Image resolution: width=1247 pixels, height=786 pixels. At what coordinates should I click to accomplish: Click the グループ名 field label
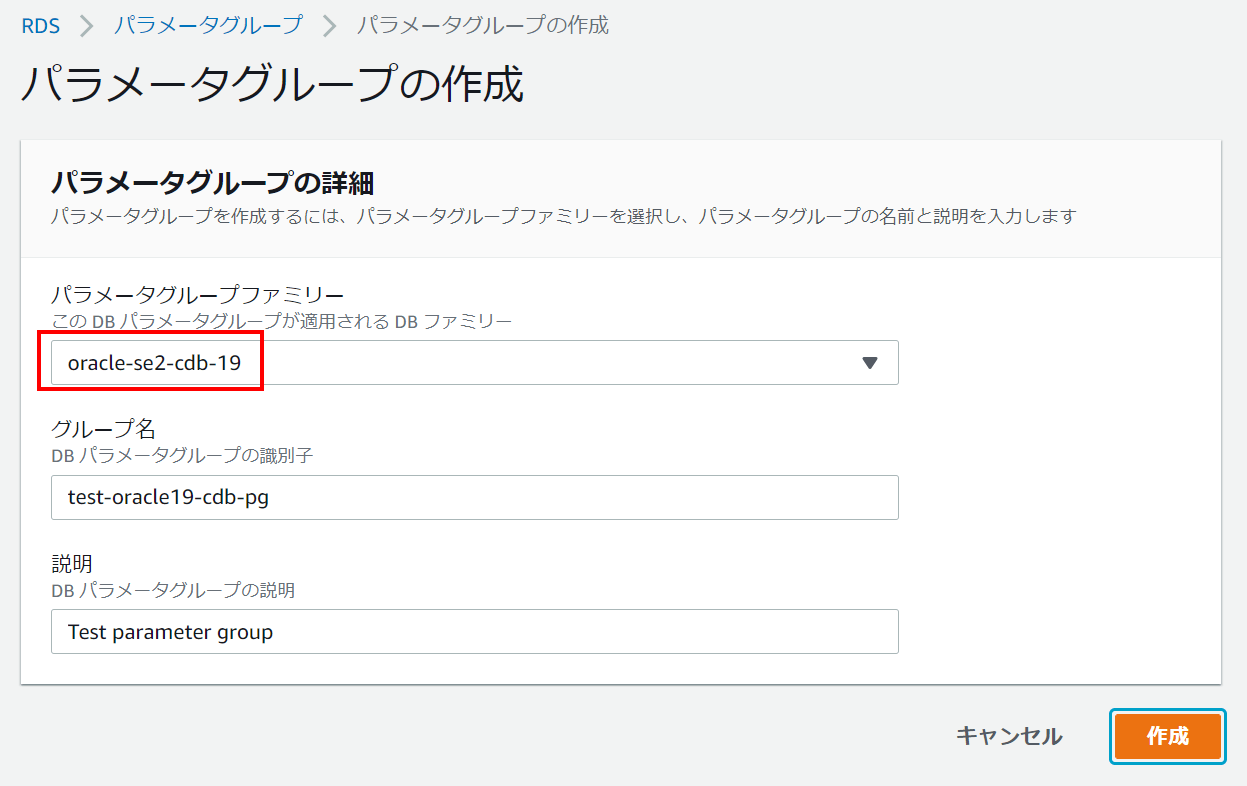click(104, 429)
